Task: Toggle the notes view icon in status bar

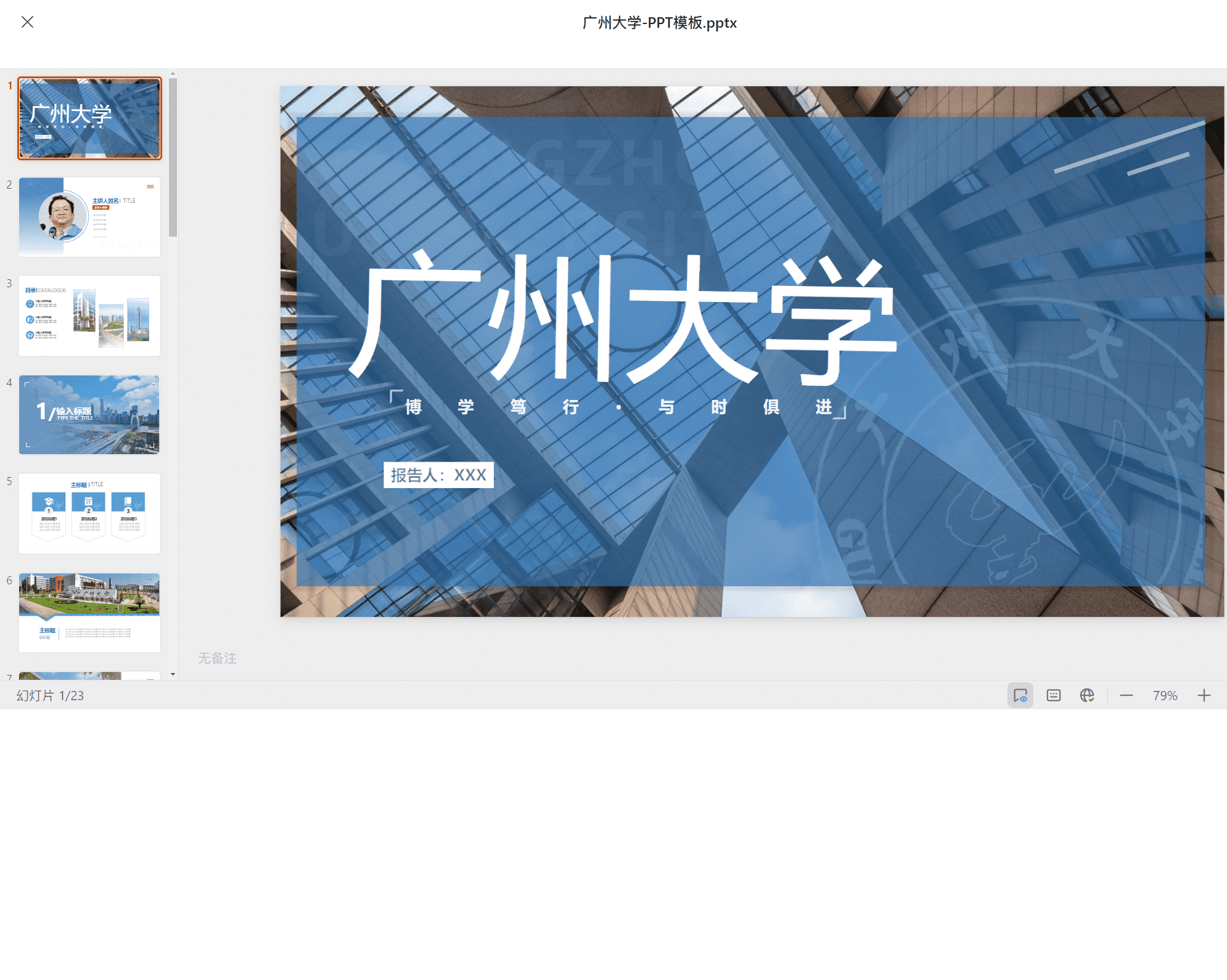Action: pyautogui.click(x=1020, y=695)
